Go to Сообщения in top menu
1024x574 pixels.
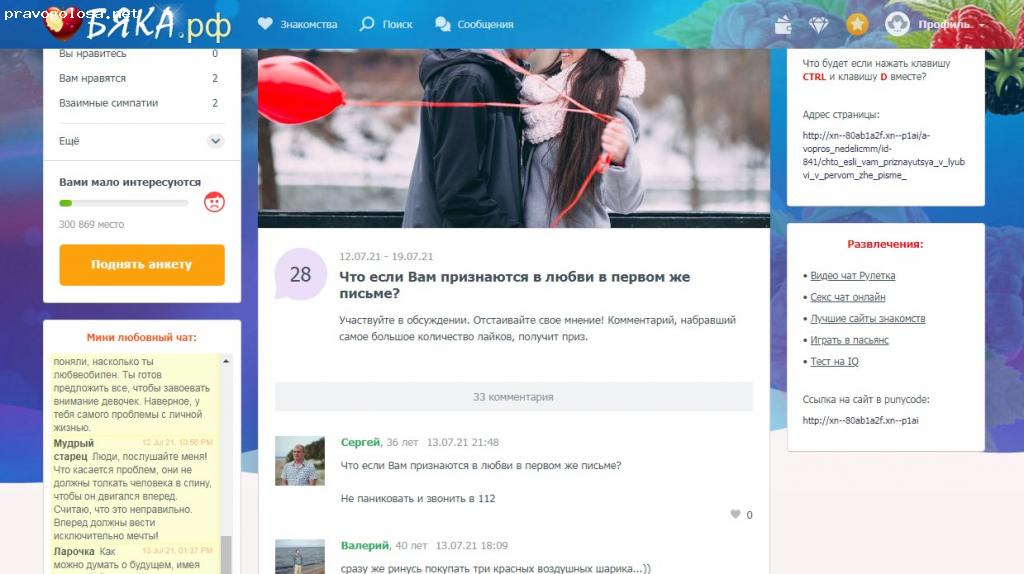point(475,24)
